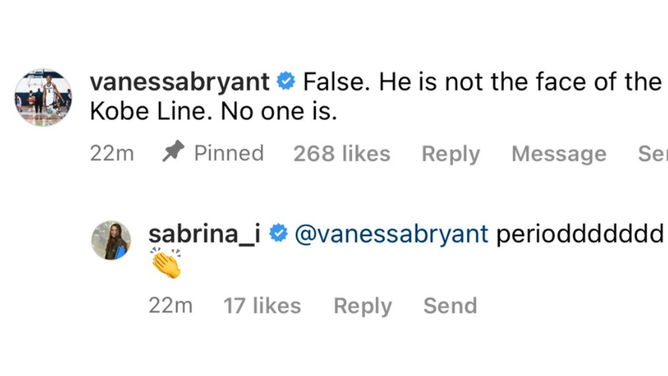The height and width of the screenshot is (376, 668).
Task: Click the sabrina_i username
Action: click(204, 234)
